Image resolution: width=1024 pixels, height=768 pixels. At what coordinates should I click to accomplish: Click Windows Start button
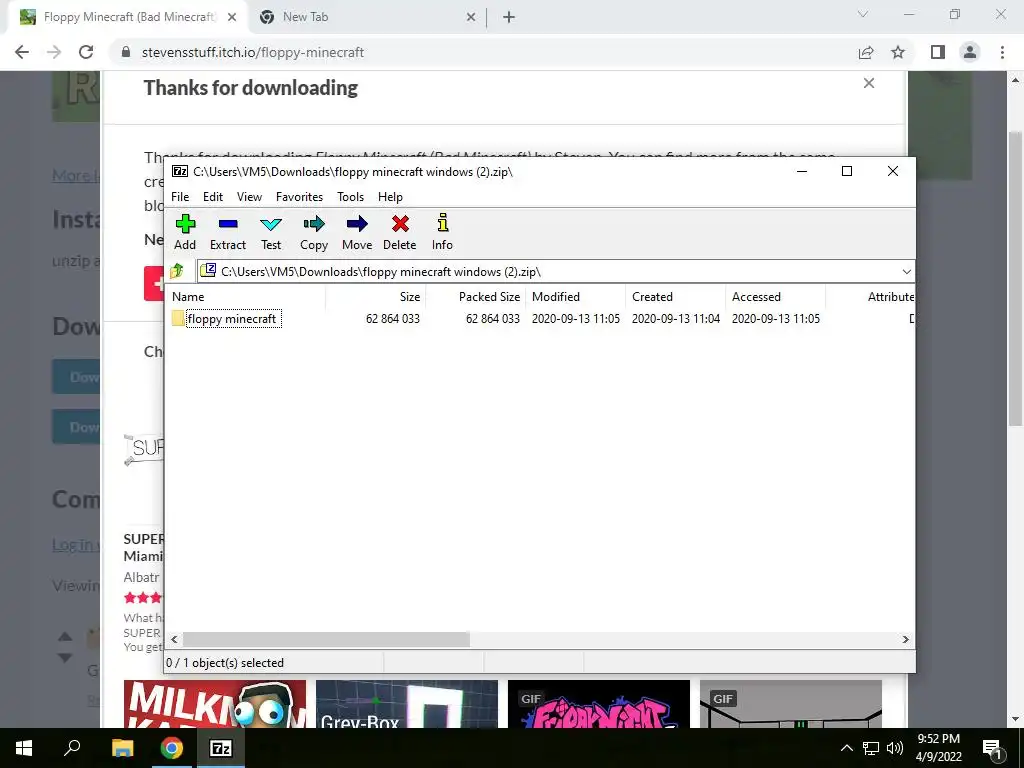[x=24, y=748]
